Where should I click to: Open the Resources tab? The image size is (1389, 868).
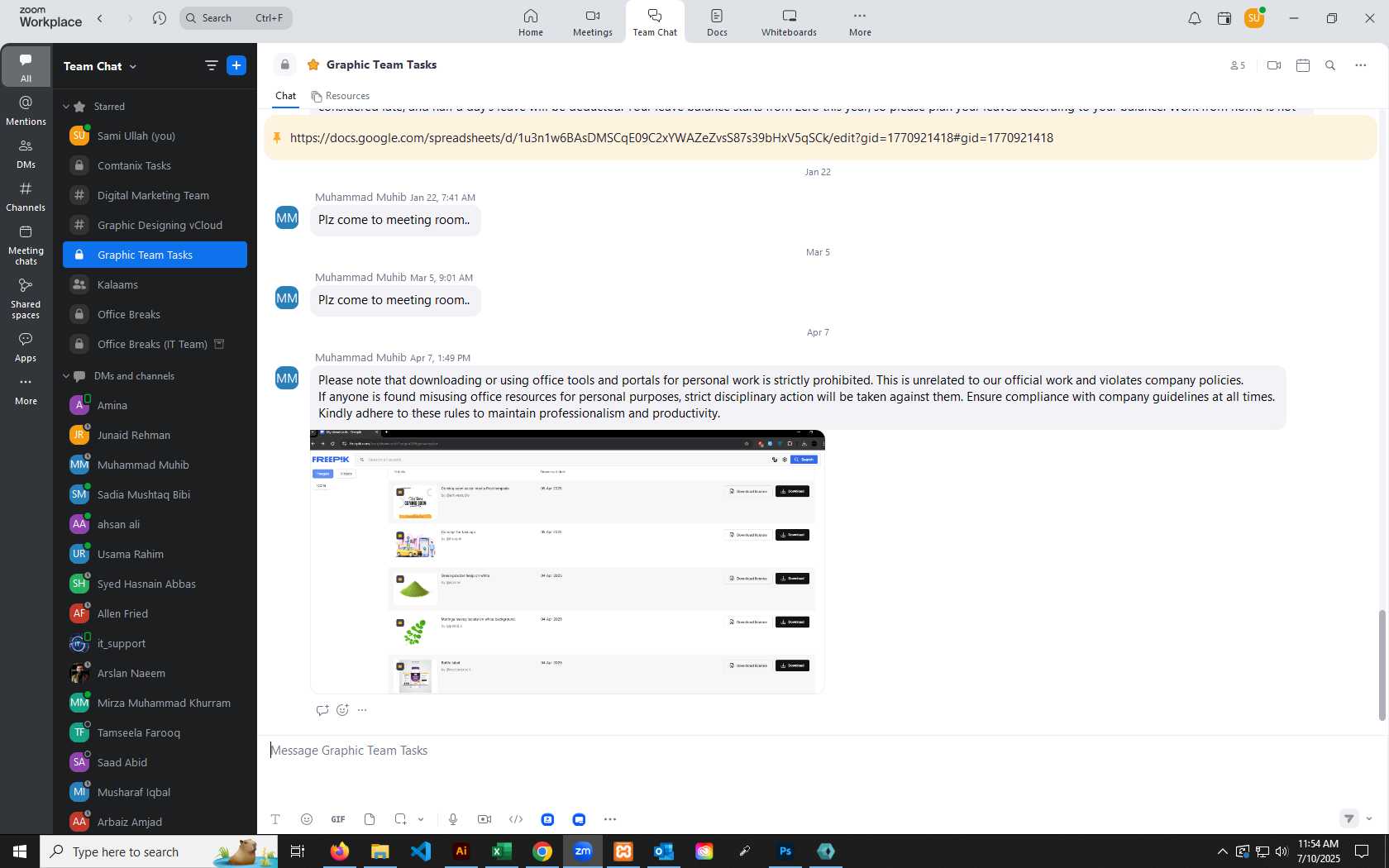(340, 96)
